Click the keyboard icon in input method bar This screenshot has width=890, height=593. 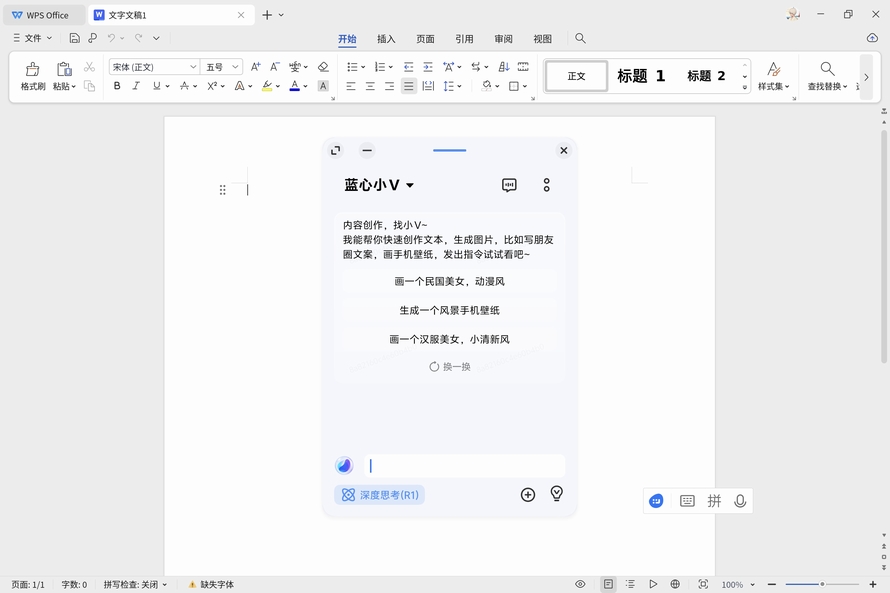pos(687,501)
